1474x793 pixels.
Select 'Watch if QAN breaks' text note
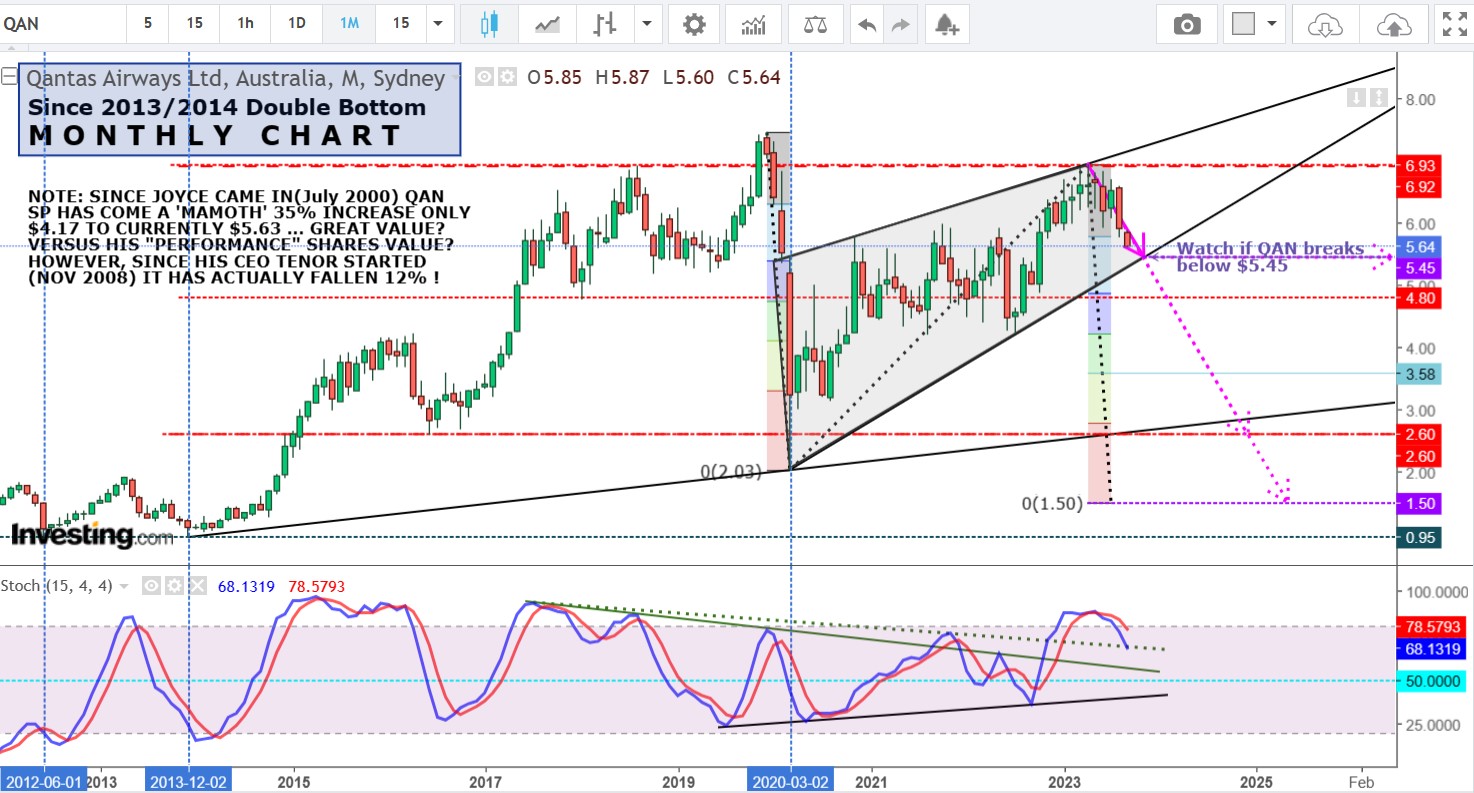(1270, 257)
